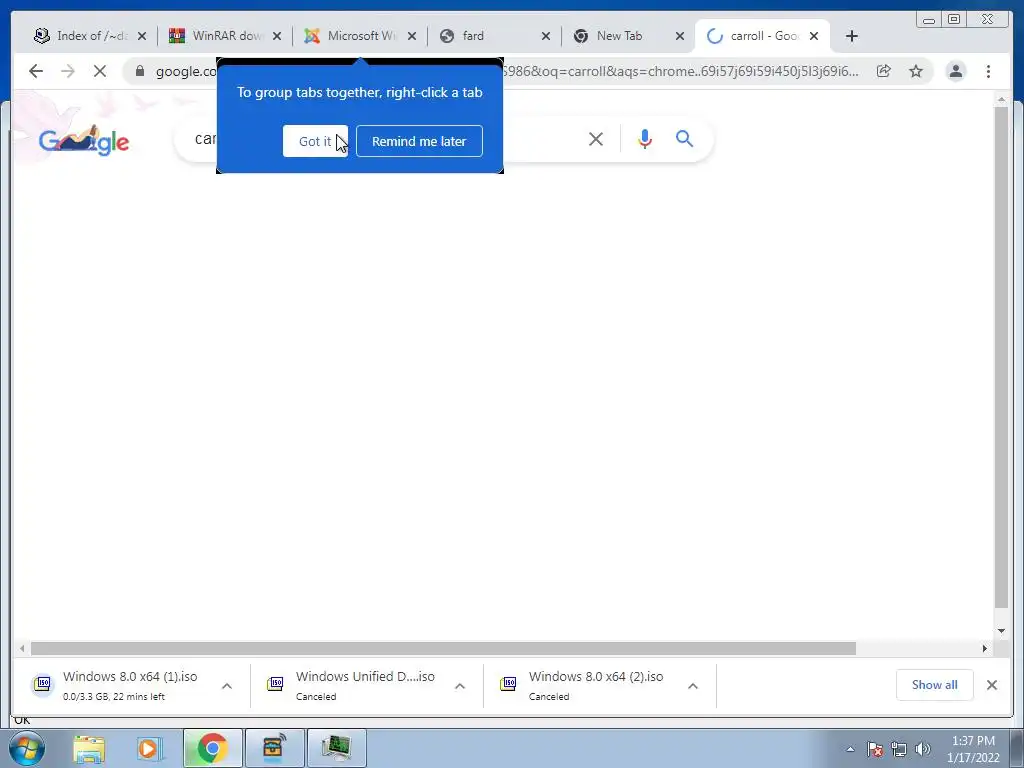Switch to WinRAR download tab

225,36
